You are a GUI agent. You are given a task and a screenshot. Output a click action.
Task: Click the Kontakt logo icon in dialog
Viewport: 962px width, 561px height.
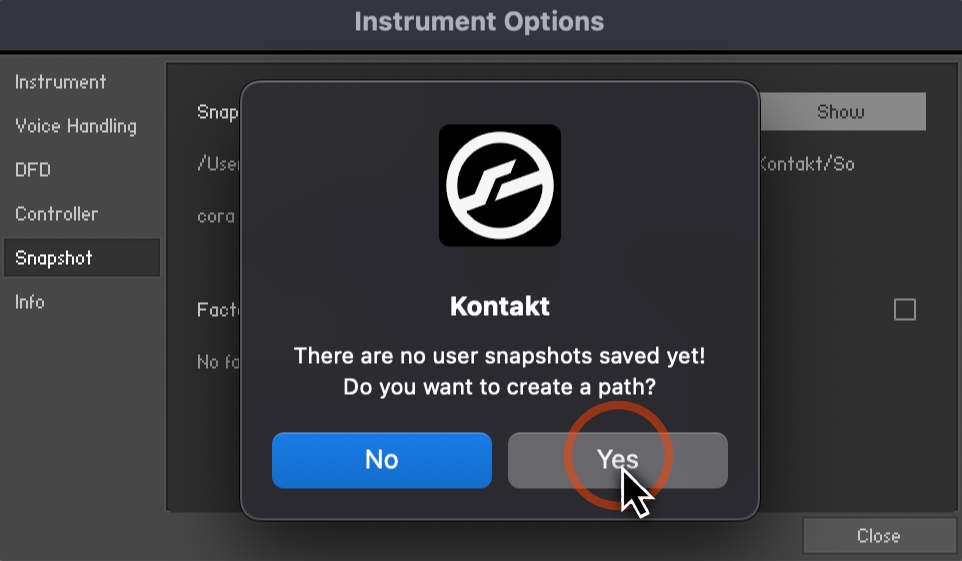[499, 185]
